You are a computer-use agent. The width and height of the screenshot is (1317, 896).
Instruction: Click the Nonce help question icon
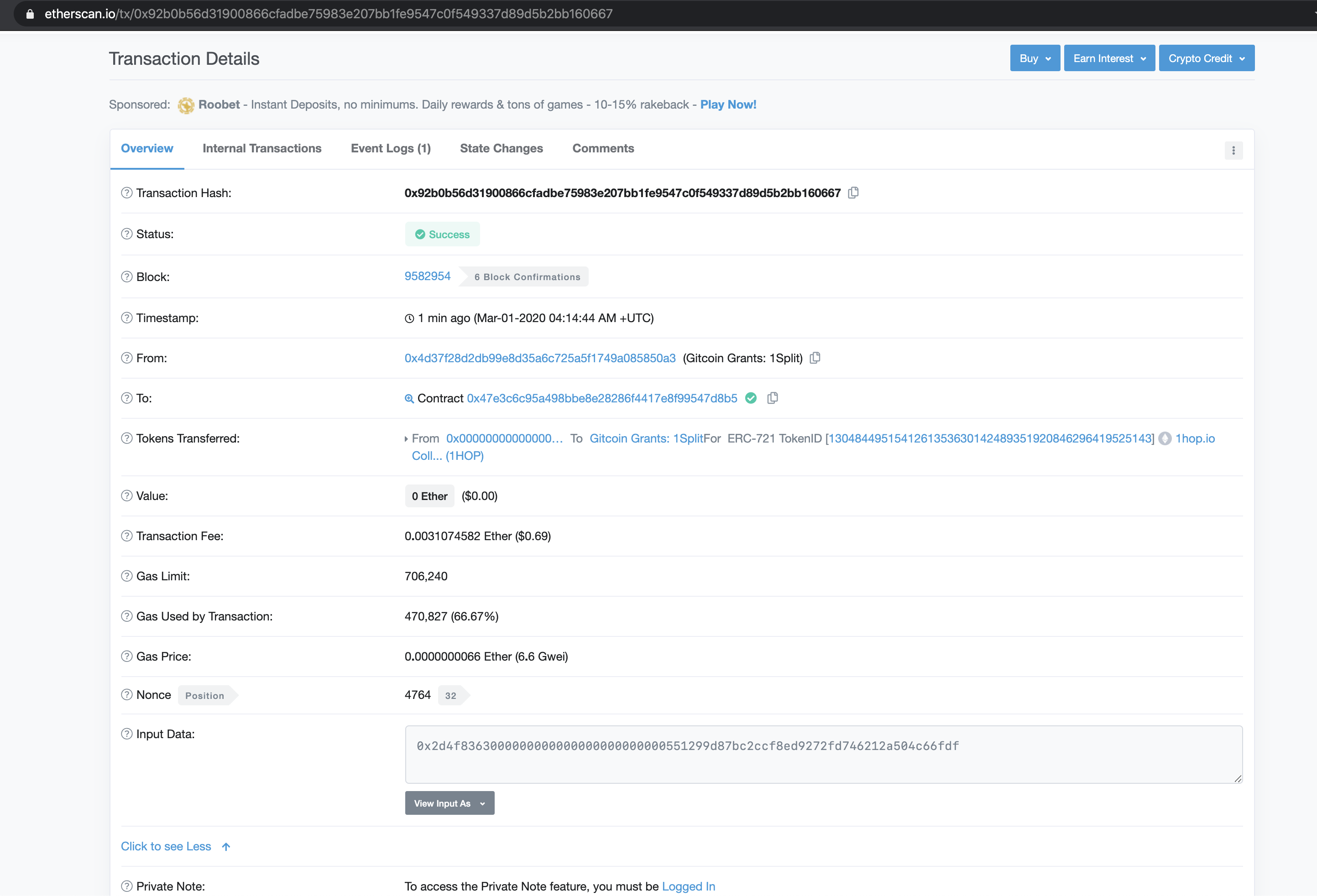click(x=127, y=695)
